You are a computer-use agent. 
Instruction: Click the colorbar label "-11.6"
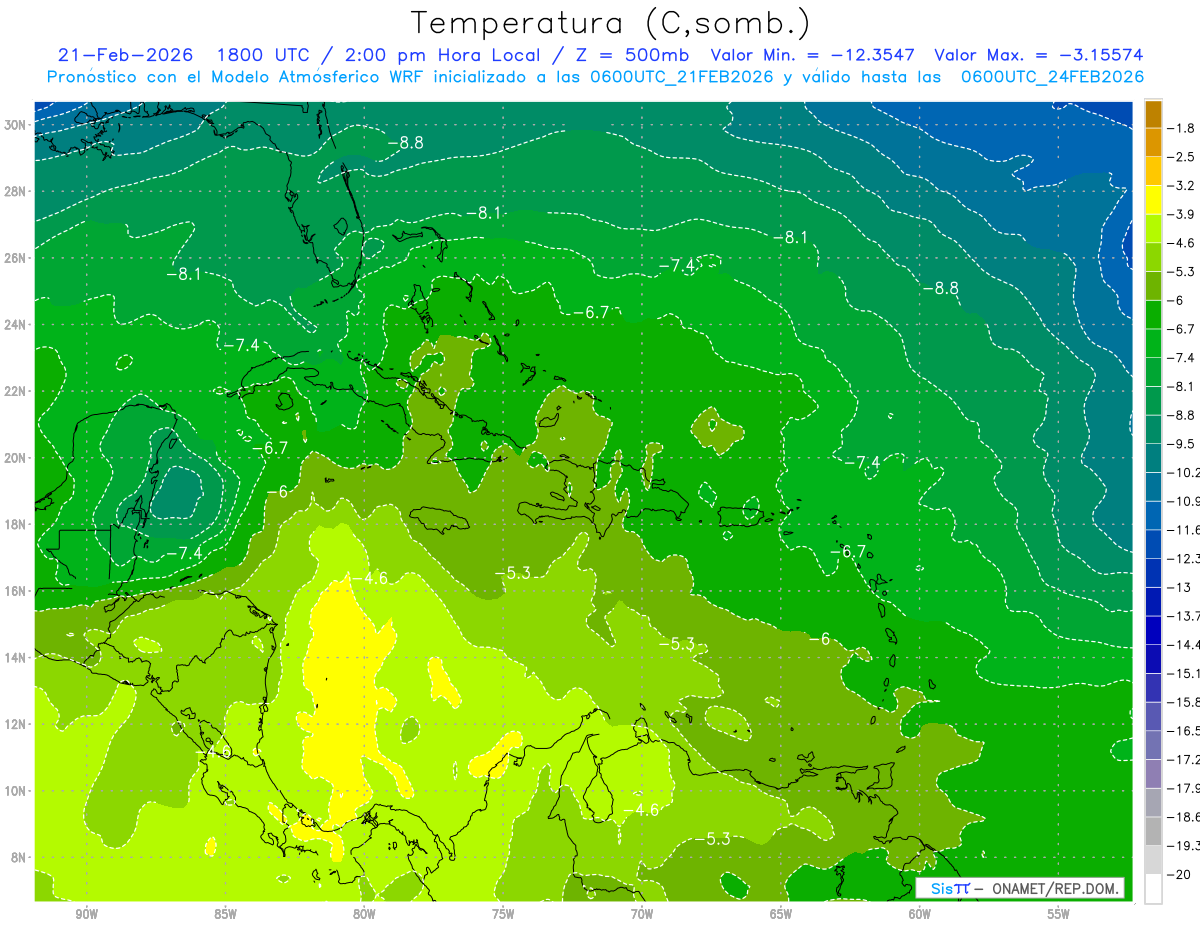[x=1184, y=530]
